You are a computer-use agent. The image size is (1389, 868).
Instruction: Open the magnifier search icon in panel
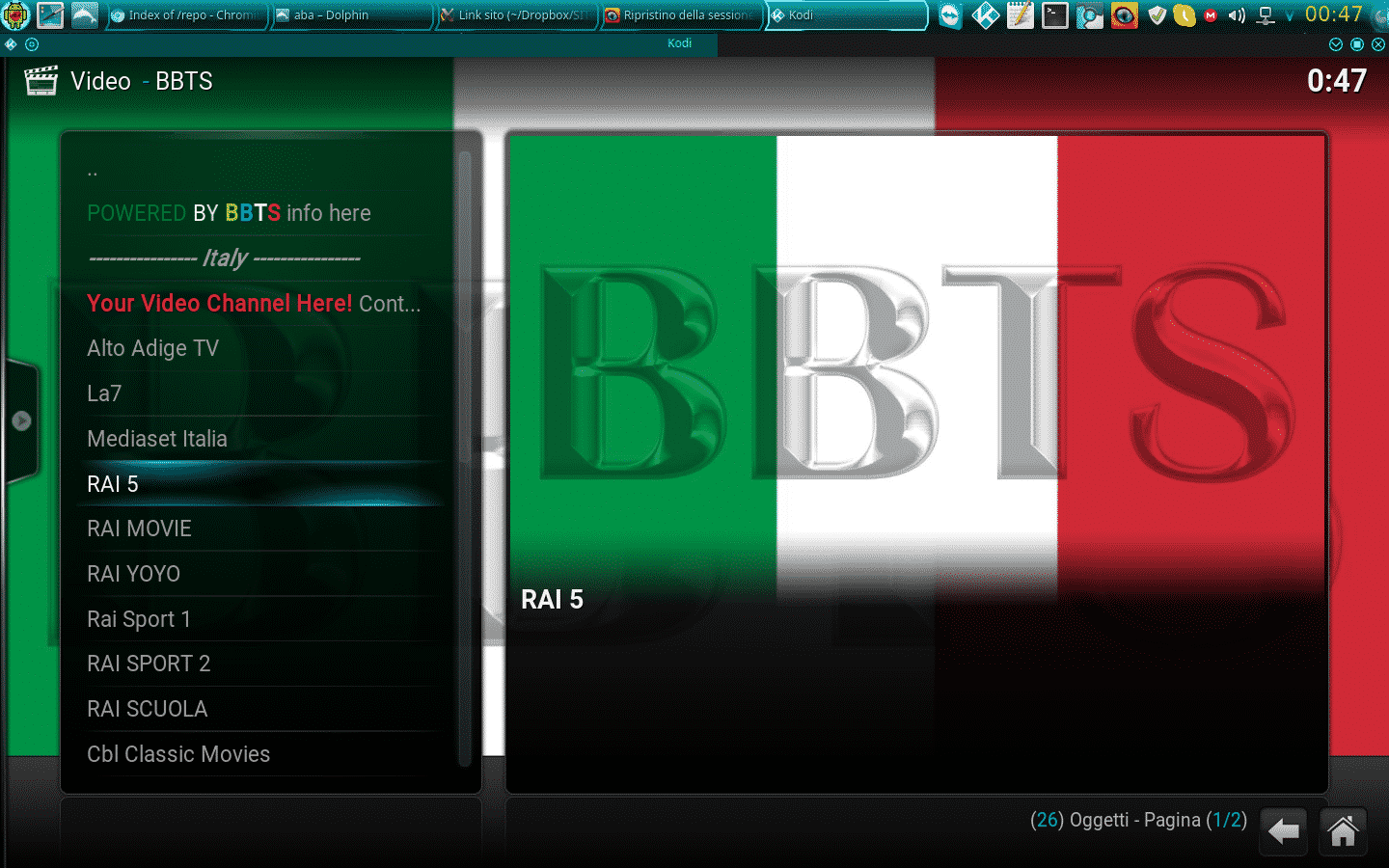[1089, 15]
